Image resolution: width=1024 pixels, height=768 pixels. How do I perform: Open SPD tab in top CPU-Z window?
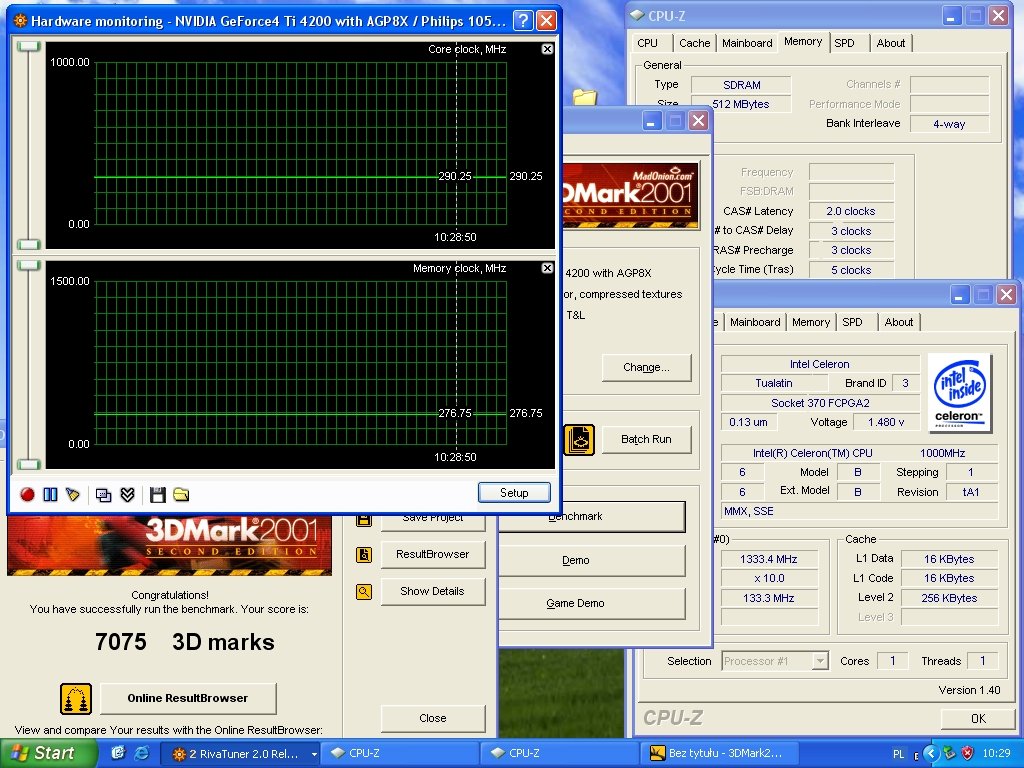click(844, 43)
